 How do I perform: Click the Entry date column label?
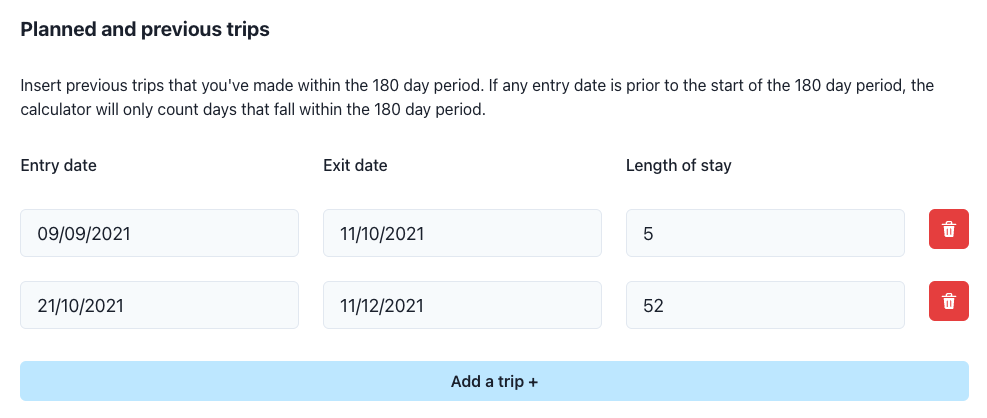(x=59, y=166)
